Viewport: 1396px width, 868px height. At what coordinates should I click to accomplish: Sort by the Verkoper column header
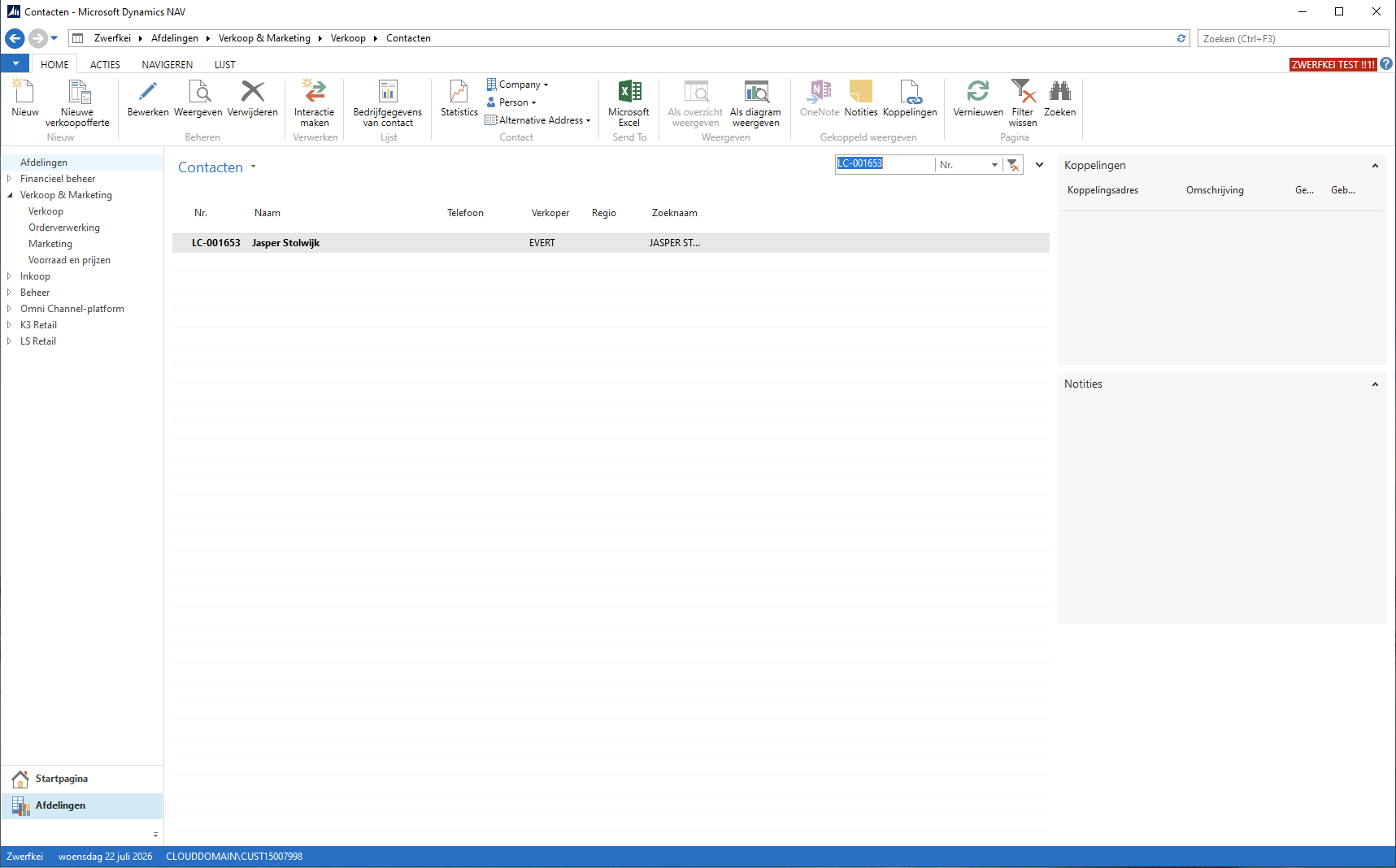550,213
